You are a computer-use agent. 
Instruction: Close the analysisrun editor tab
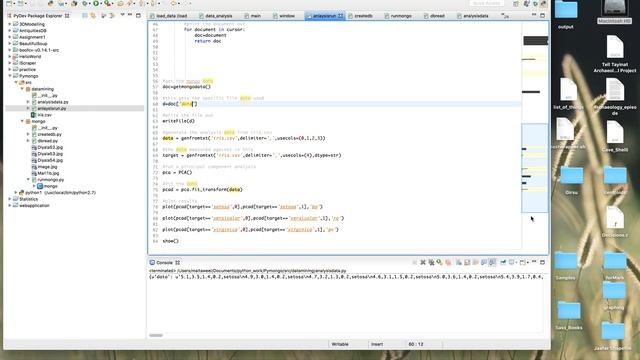(340, 16)
